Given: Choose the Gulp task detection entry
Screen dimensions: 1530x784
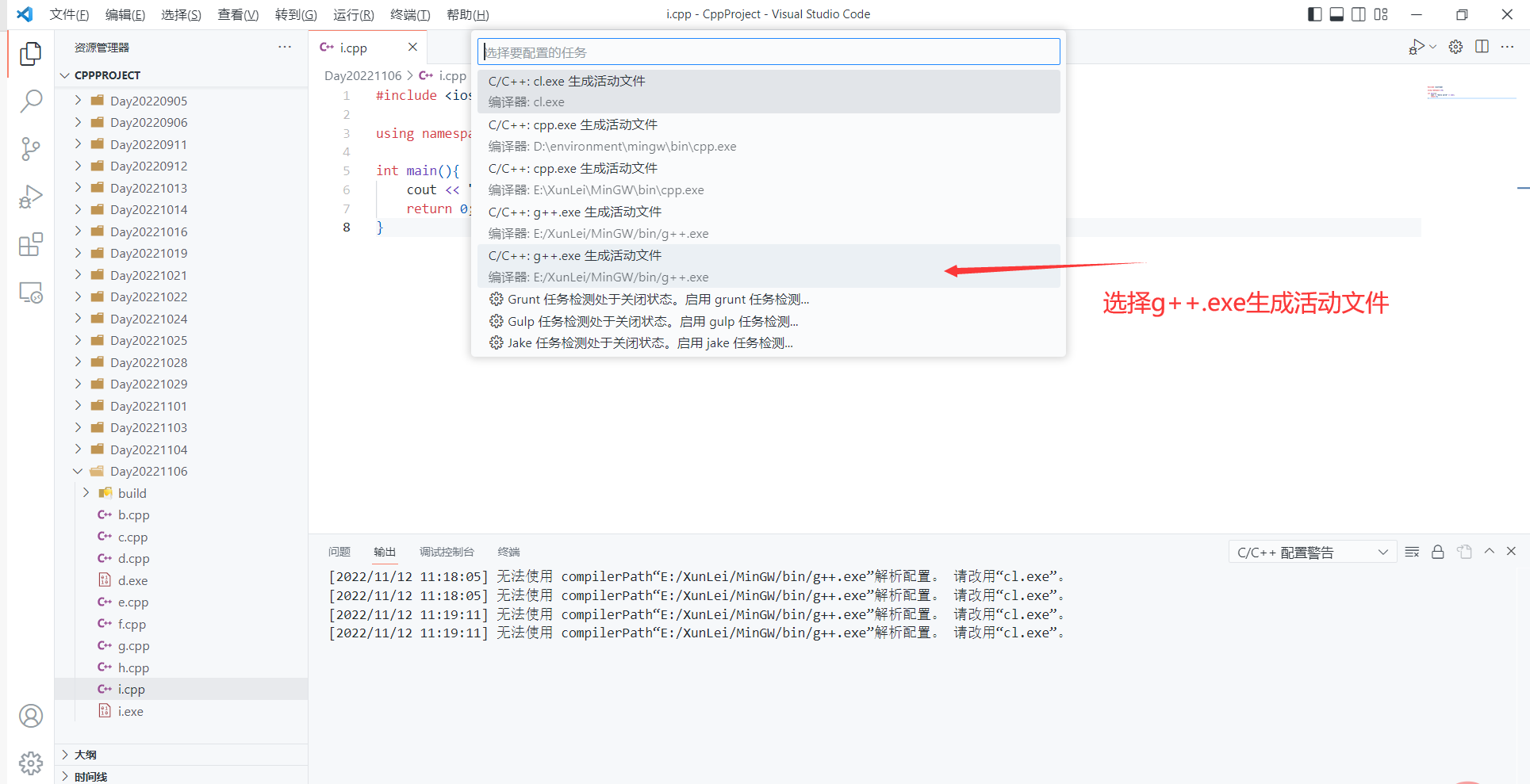Looking at the screenshot, I should click(x=769, y=321).
